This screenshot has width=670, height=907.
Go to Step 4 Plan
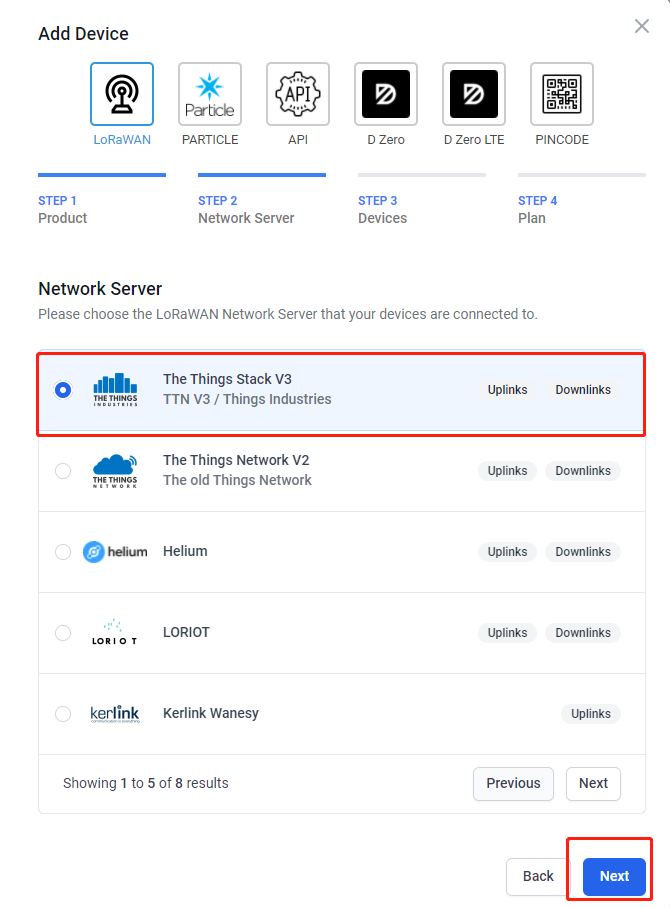(x=581, y=201)
